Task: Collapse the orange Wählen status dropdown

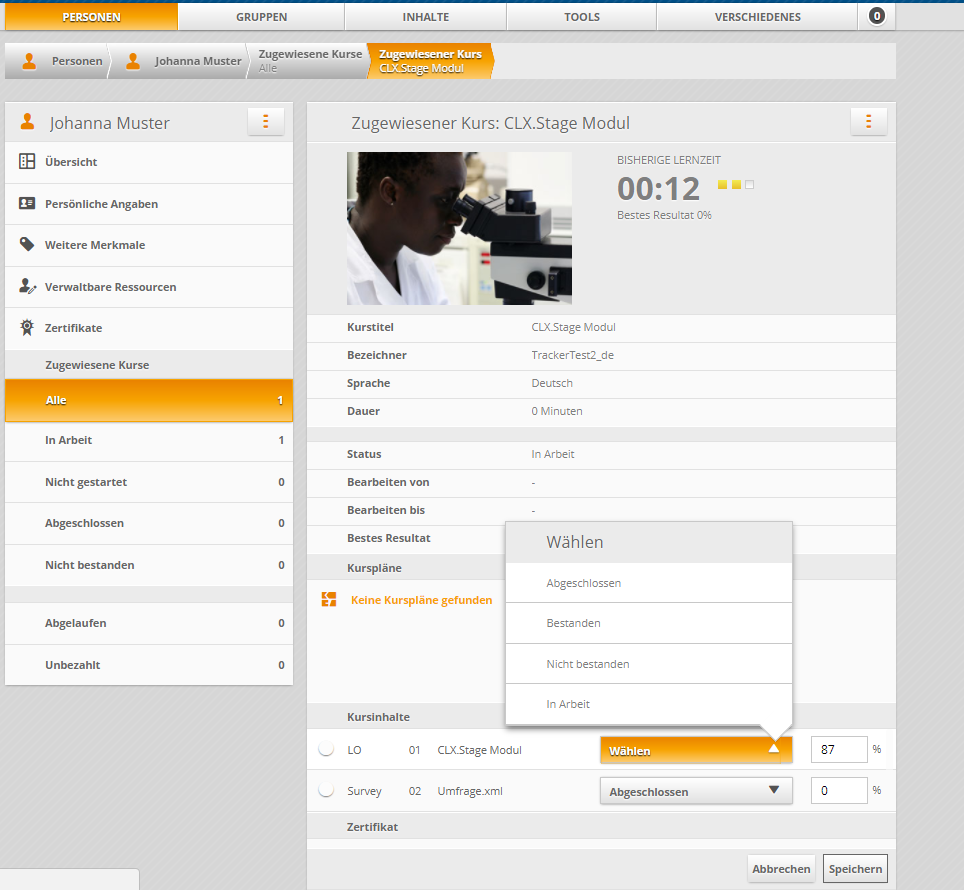Action: [x=696, y=750]
